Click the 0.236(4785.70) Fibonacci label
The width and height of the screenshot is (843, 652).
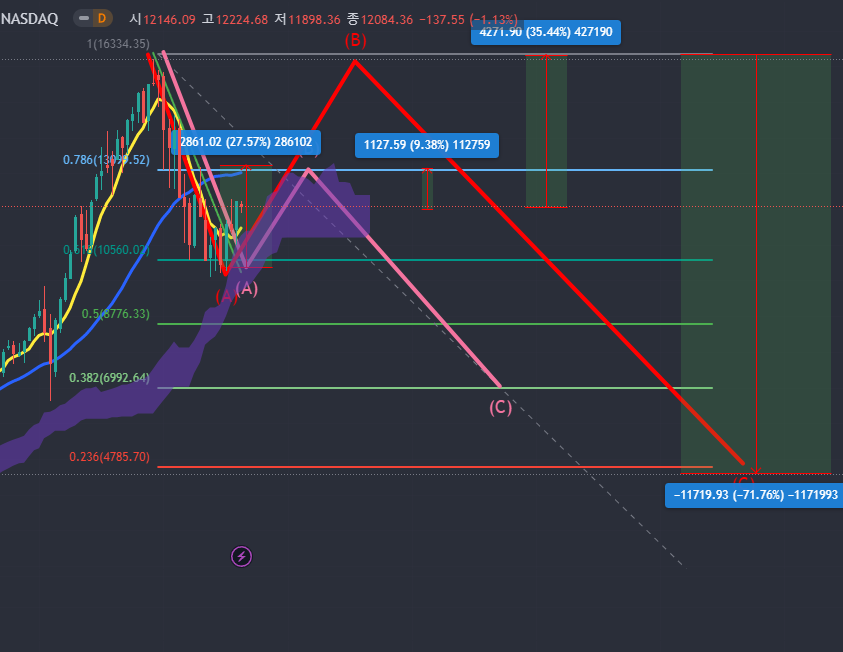tap(110, 457)
